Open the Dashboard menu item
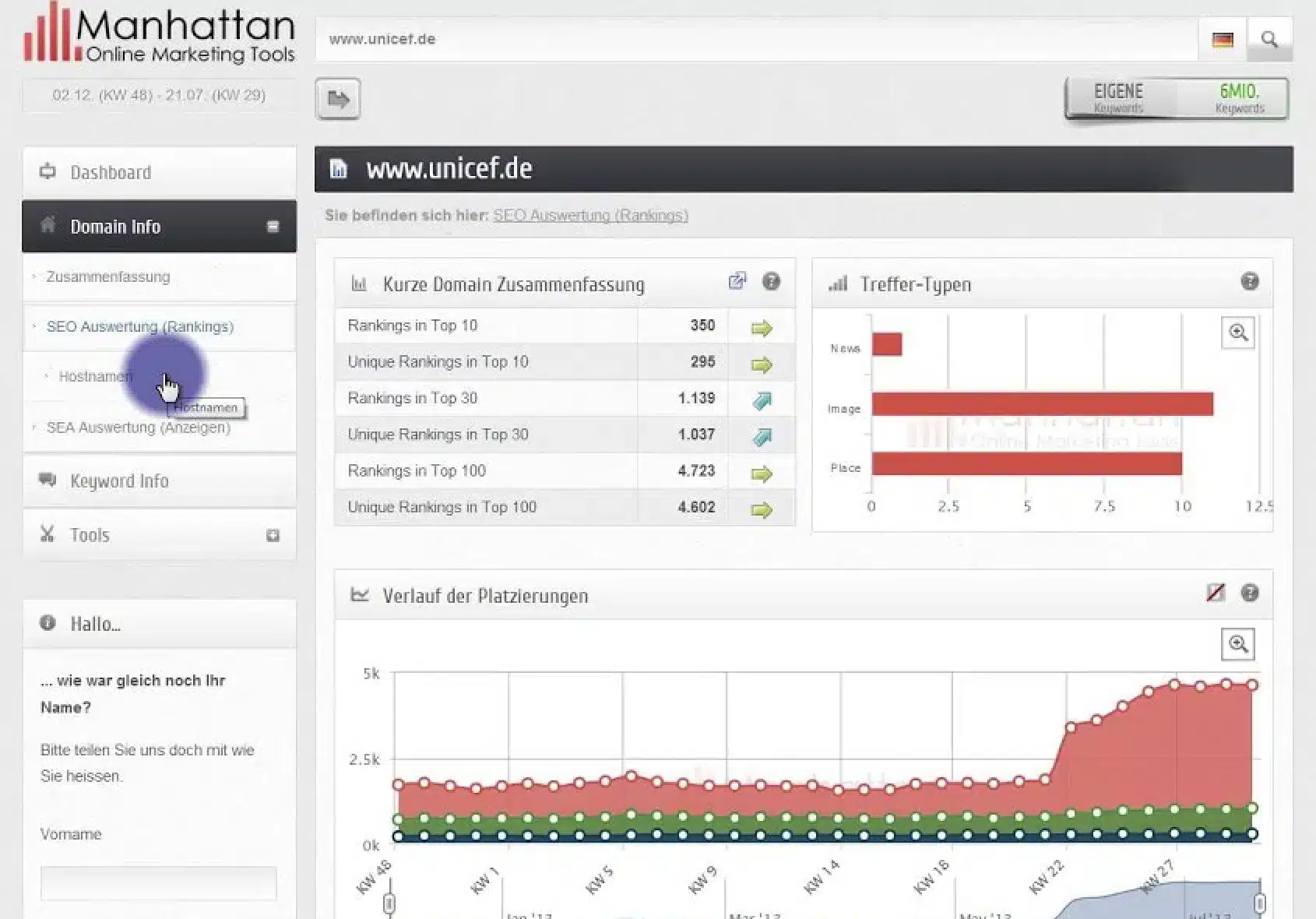This screenshot has height=919, width=1316. [111, 172]
